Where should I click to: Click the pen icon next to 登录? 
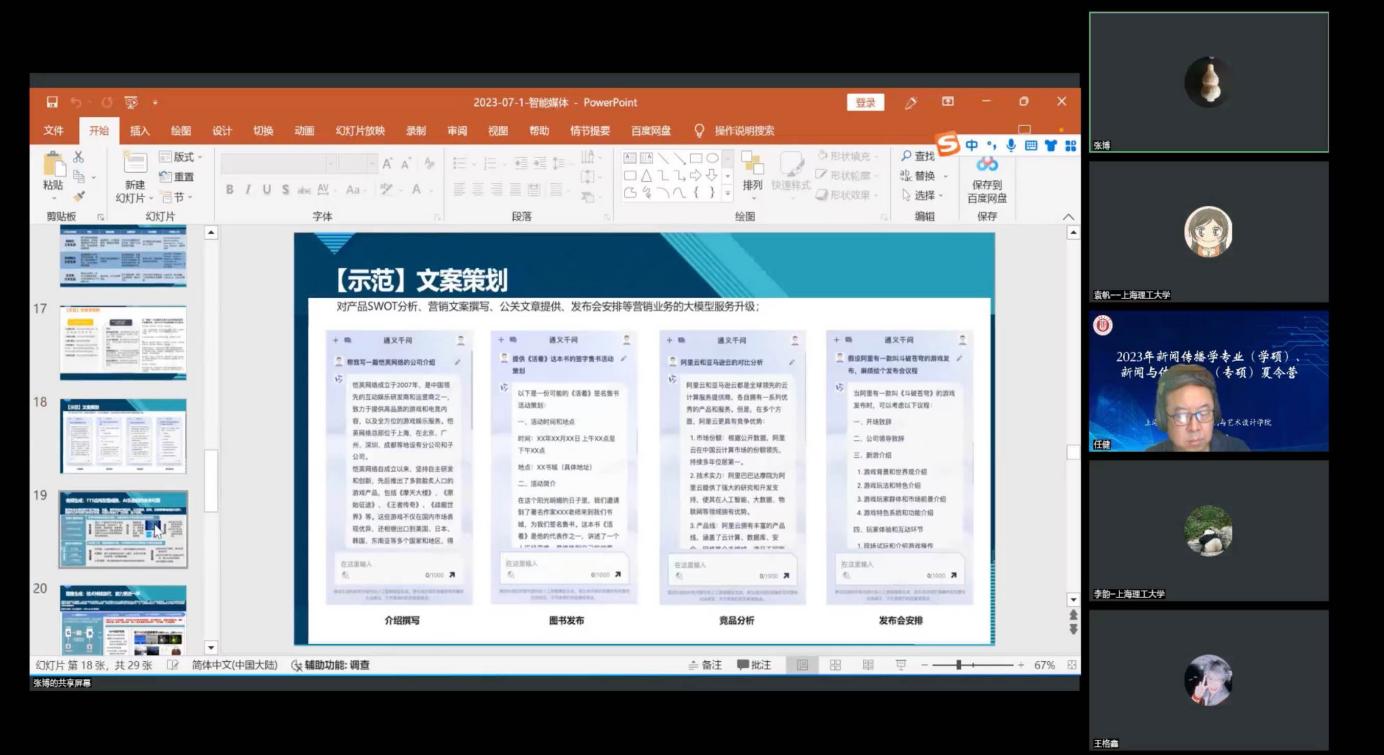coord(911,102)
